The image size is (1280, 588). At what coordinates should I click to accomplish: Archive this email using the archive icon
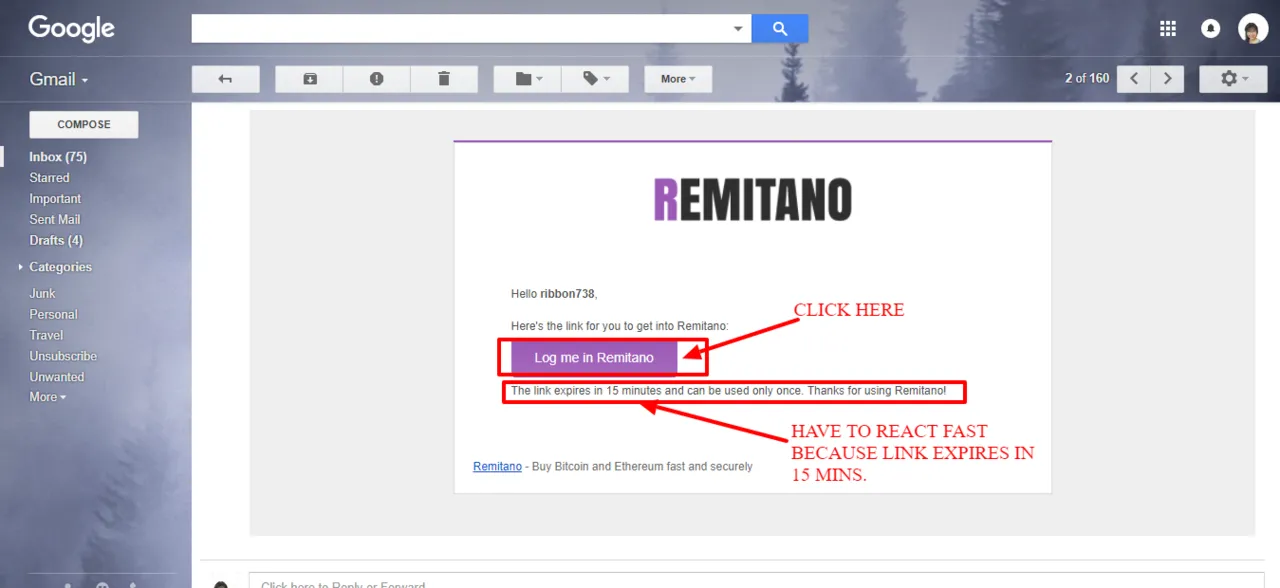[309, 79]
